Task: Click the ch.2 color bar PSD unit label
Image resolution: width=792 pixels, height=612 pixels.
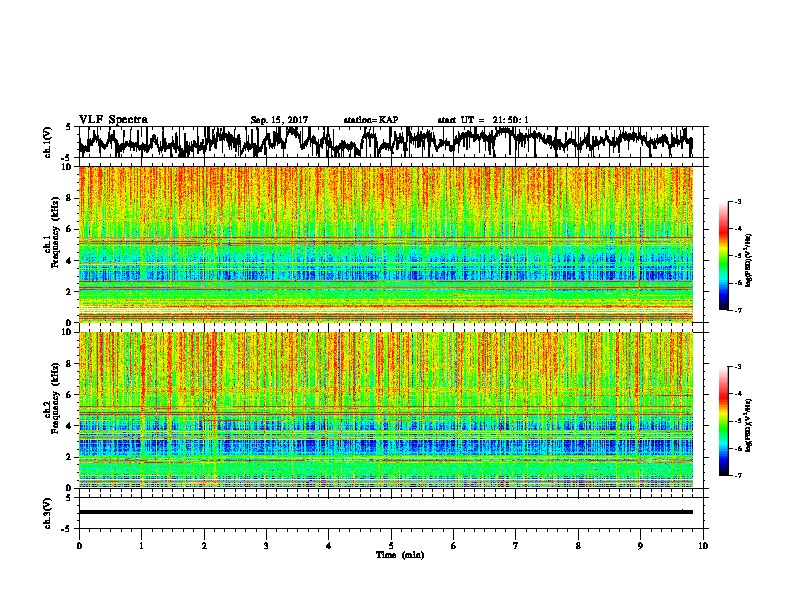Action: (748, 425)
